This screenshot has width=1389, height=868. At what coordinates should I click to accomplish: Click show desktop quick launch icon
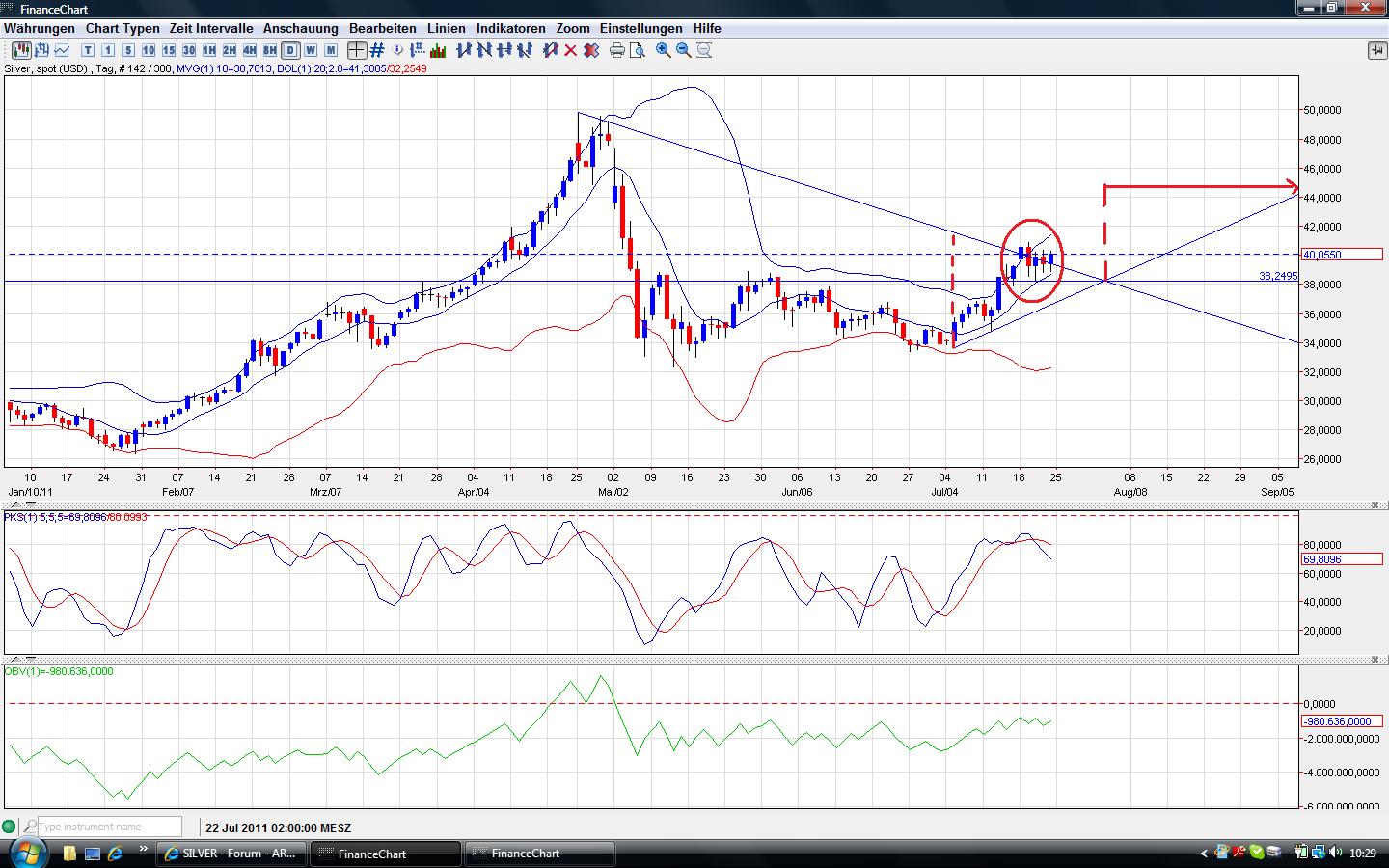[x=93, y=854]
